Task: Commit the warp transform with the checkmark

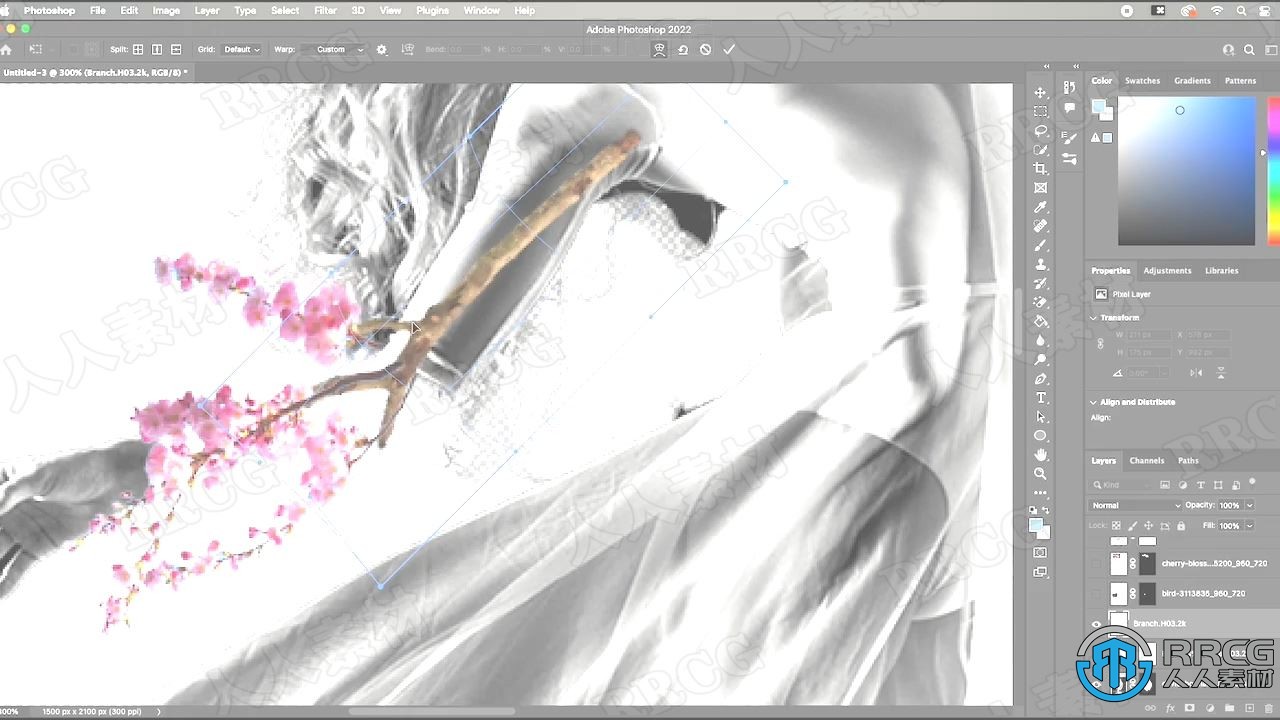Action: pos(729,49)
